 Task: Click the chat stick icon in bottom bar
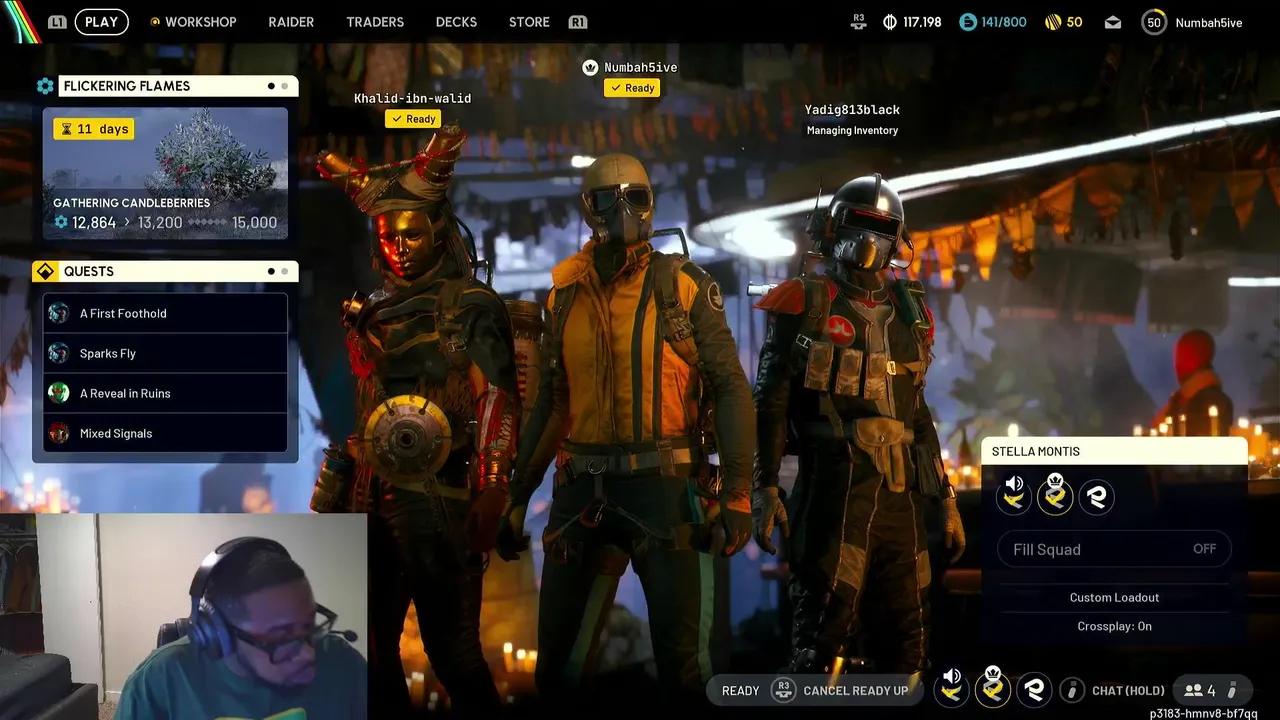(x=1073, y=690)
